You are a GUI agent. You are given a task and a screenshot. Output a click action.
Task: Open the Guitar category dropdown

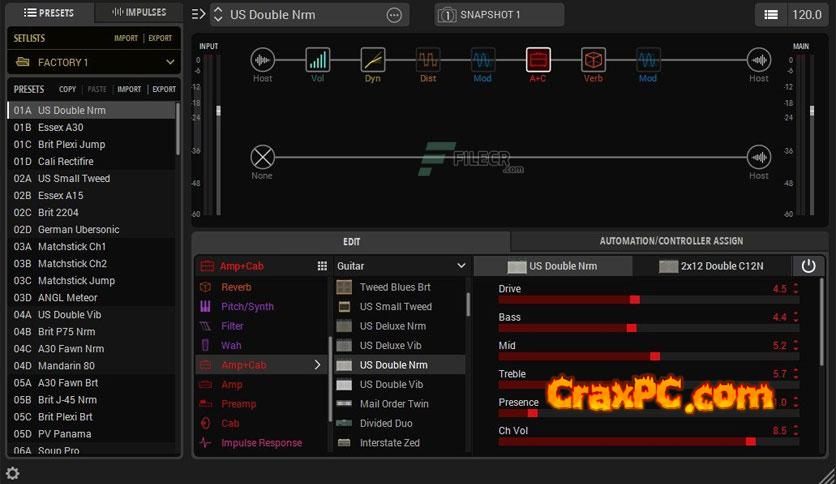pyautogui.click(x=401, y=266)
